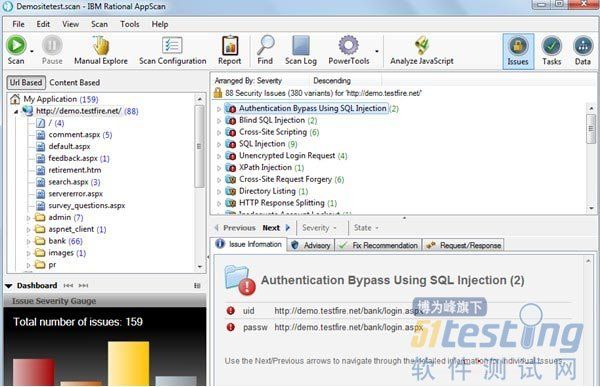Open the View menu
The image size is (600, 387).
(70, 24)
